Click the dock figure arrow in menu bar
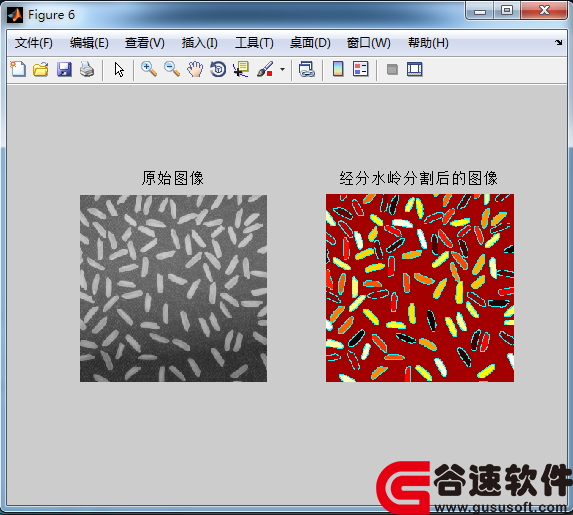Image resolution: width=573 pixels, height=515 pixels. [x=558, y=43]
